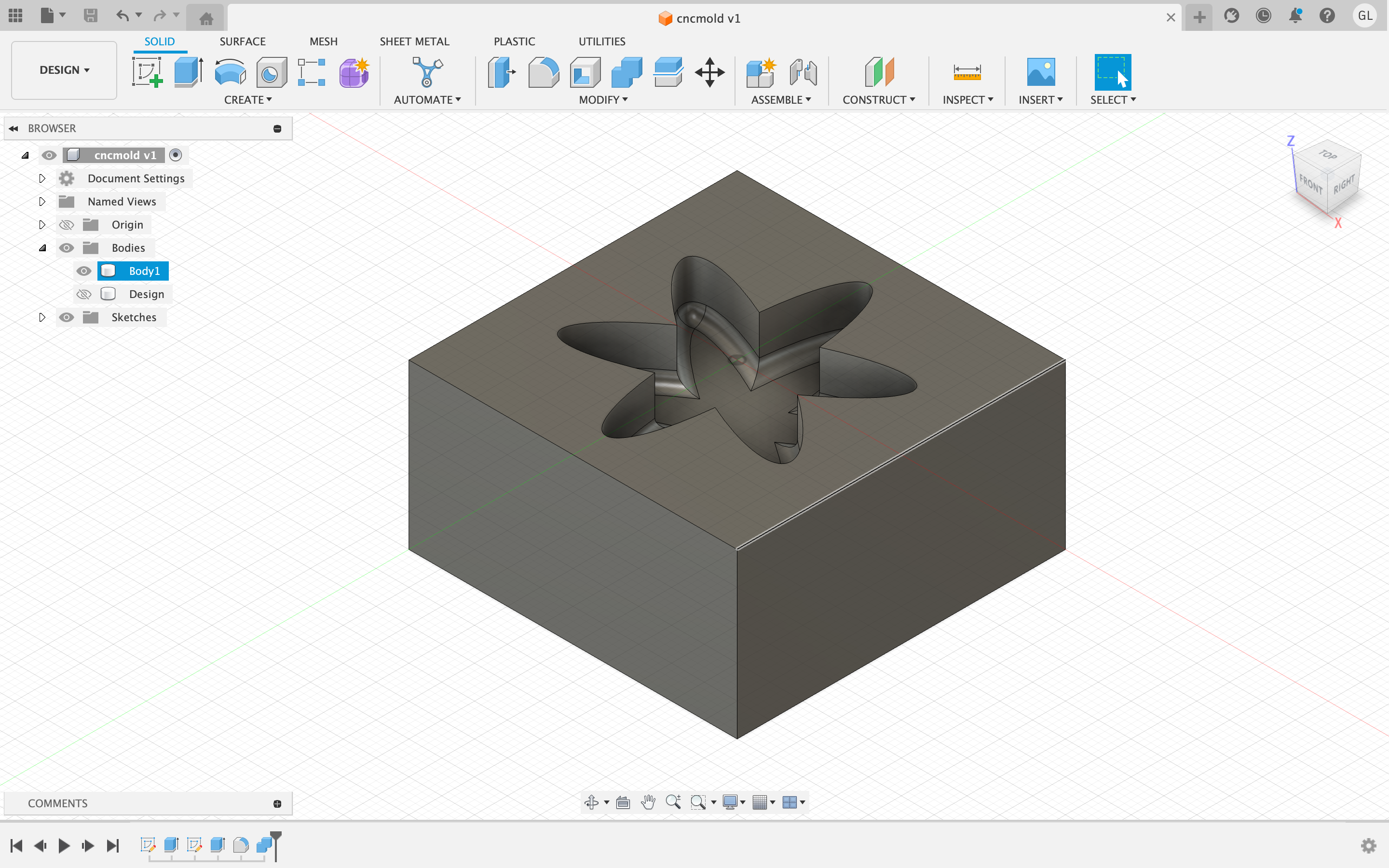Select the Extrude tool

pos(188,72)
